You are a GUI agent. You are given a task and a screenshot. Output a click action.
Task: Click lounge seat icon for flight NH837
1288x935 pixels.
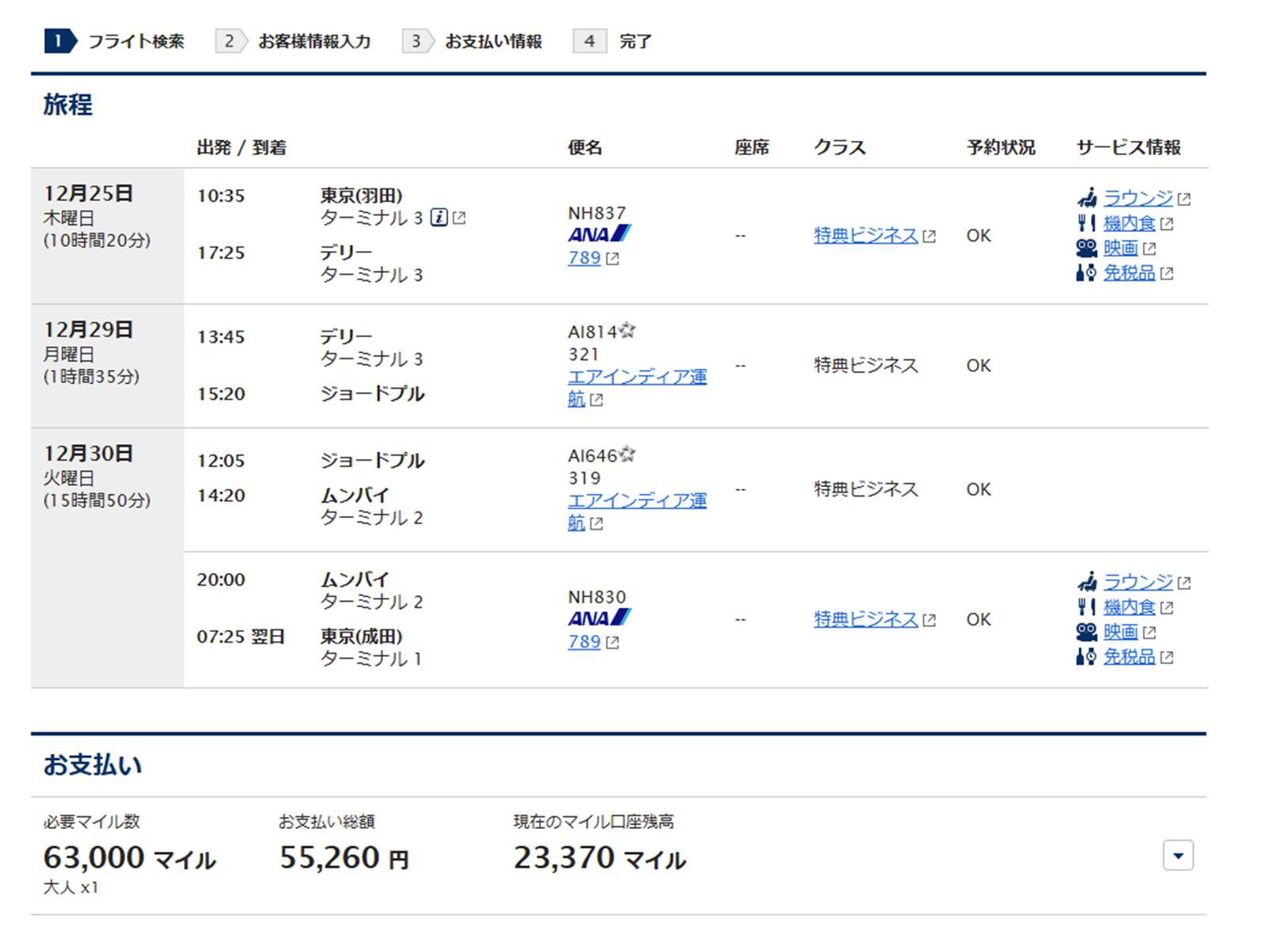tap(1087, 198)
